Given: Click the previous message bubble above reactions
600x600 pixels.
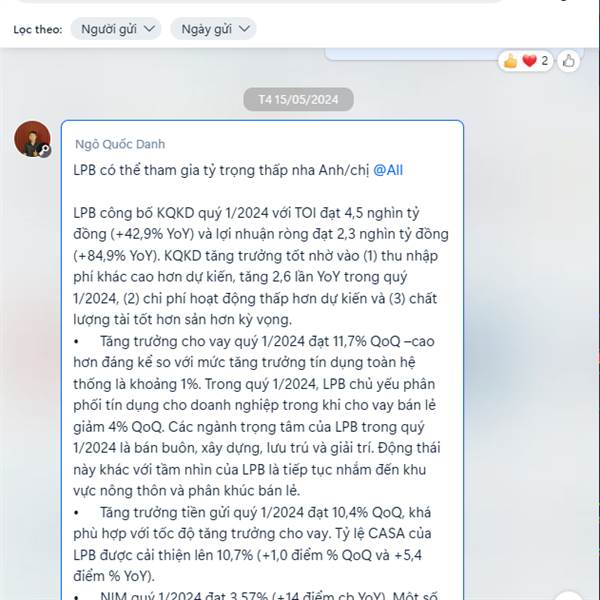Looking at the screenshot, I should point(411,54).
